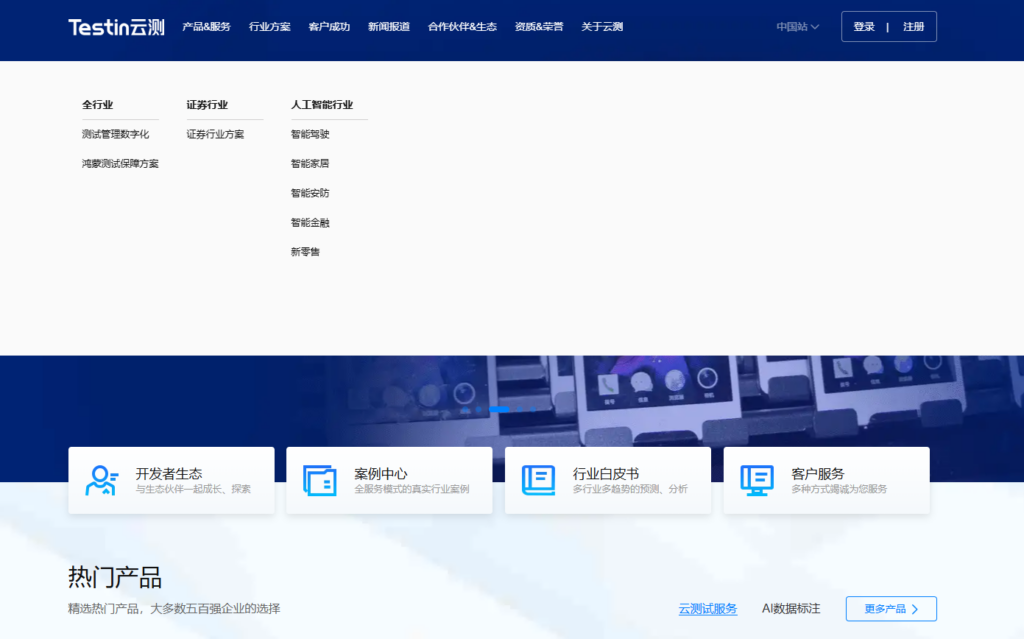The height and width of the screenshot is (639, 1024).
Task: Click the 客户服务 monitor icon
Action: pos(757,479)
